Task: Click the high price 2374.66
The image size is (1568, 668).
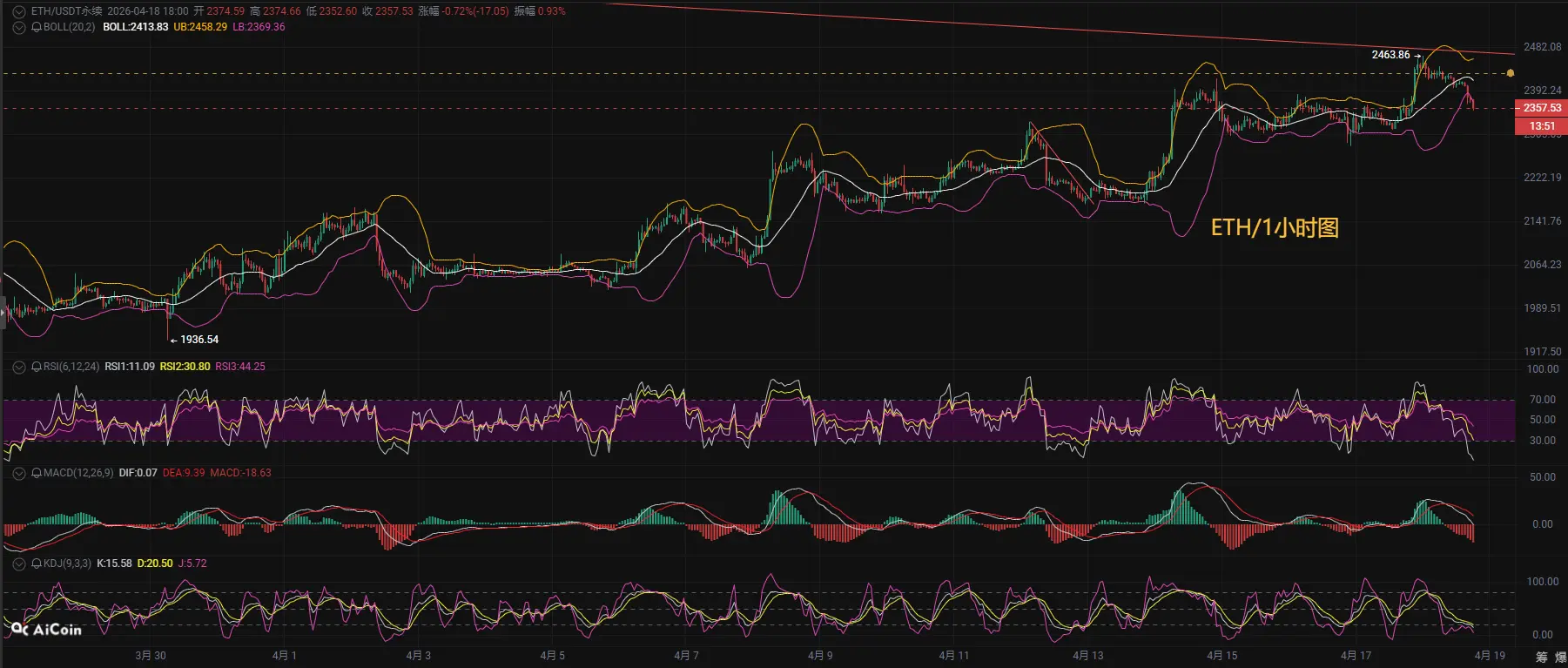Action: pyautogui.click(x=281, y=11)
